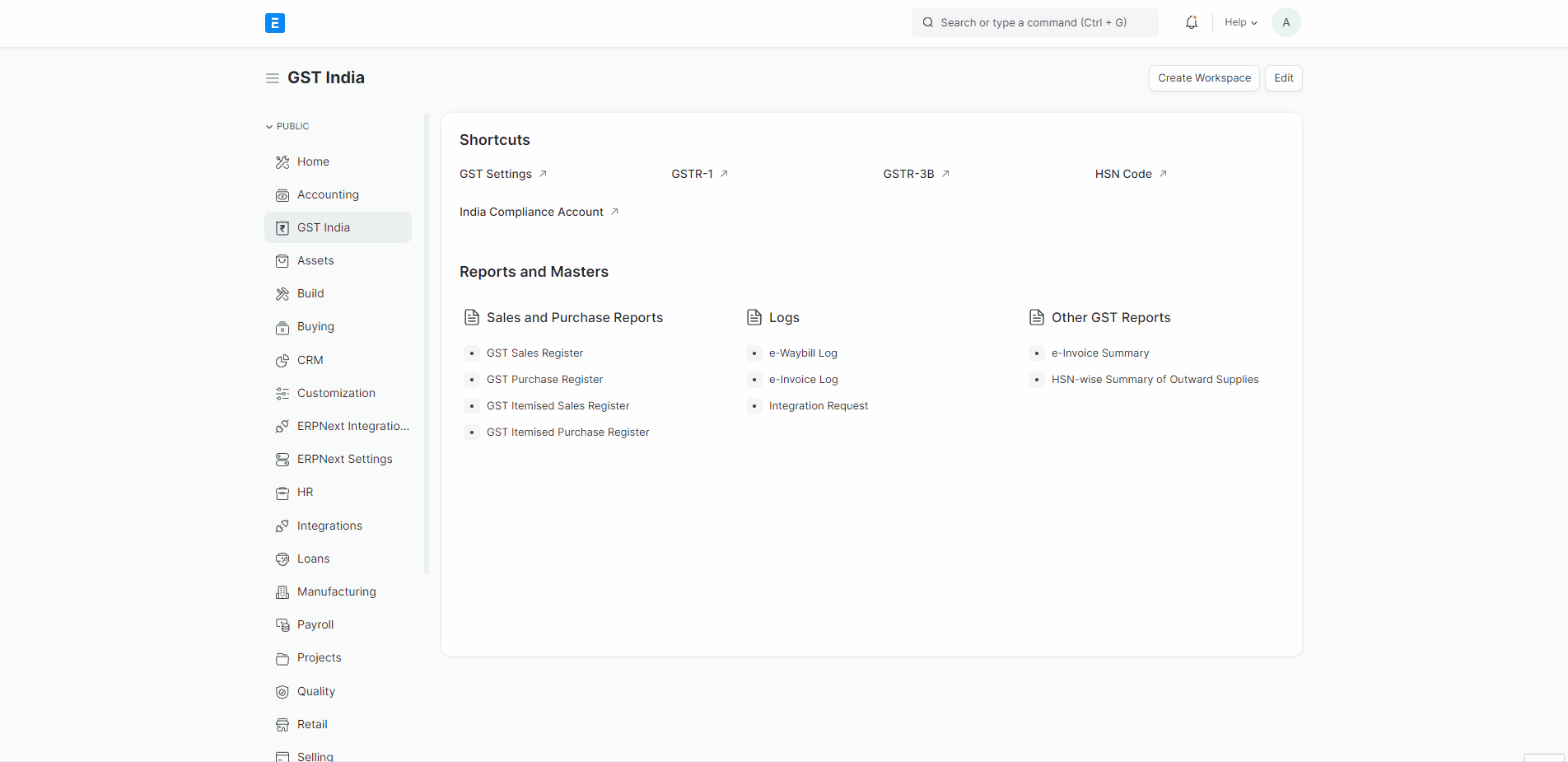Screen dimensions: 1568x762
Task: Click the Edit workspace button
Action: [1283, 78]
